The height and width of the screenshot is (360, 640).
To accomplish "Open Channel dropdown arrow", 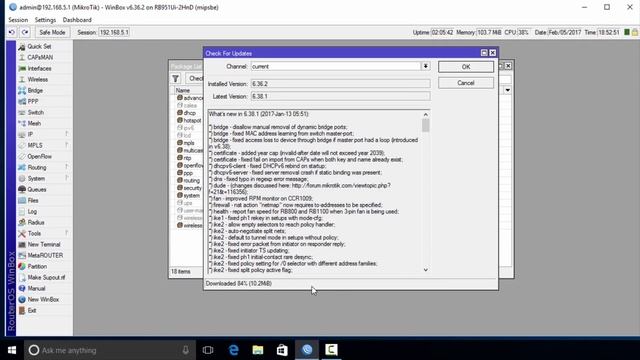I will coord(426,66).
